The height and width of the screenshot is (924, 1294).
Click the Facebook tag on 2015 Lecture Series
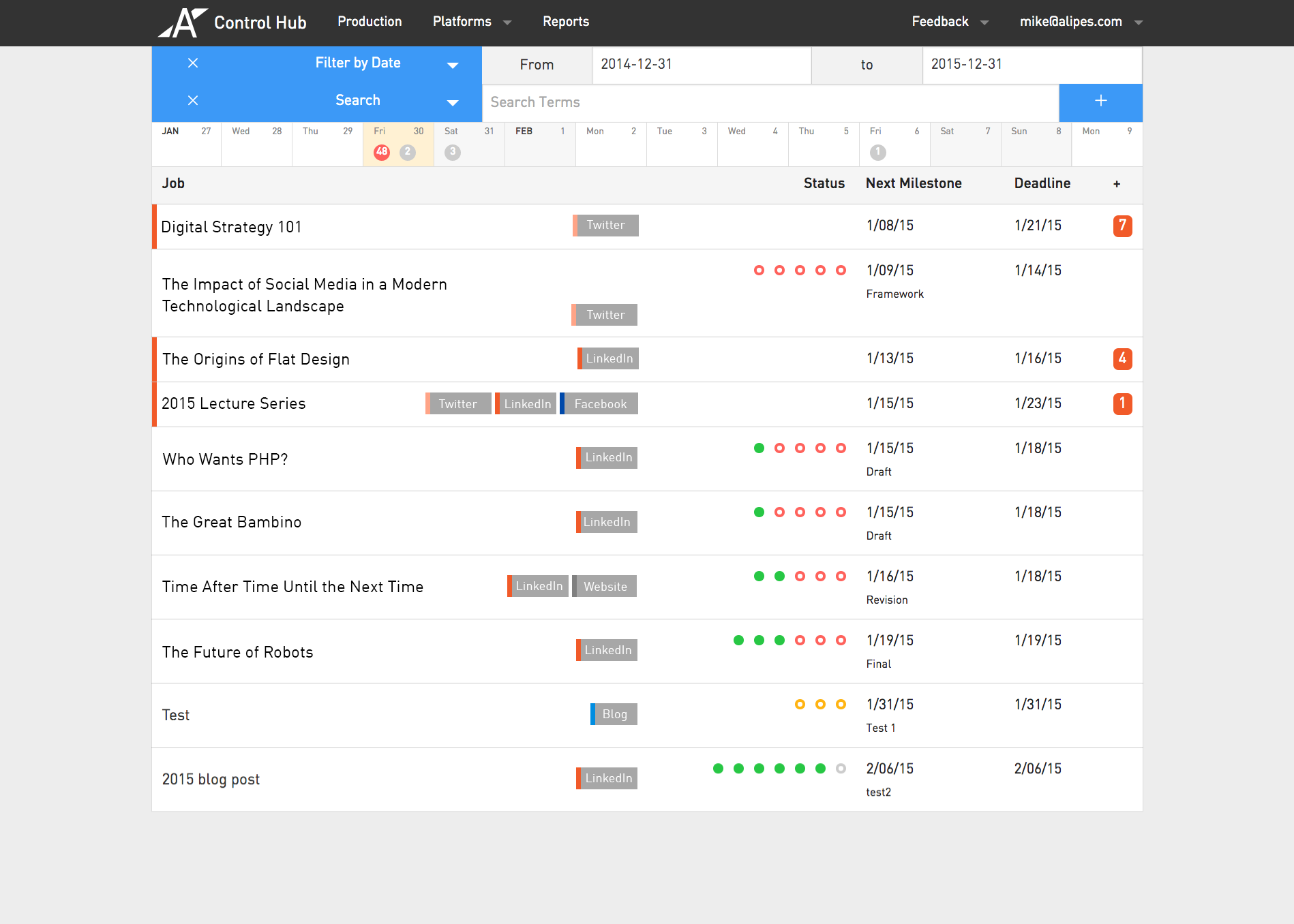click(600, 404)
